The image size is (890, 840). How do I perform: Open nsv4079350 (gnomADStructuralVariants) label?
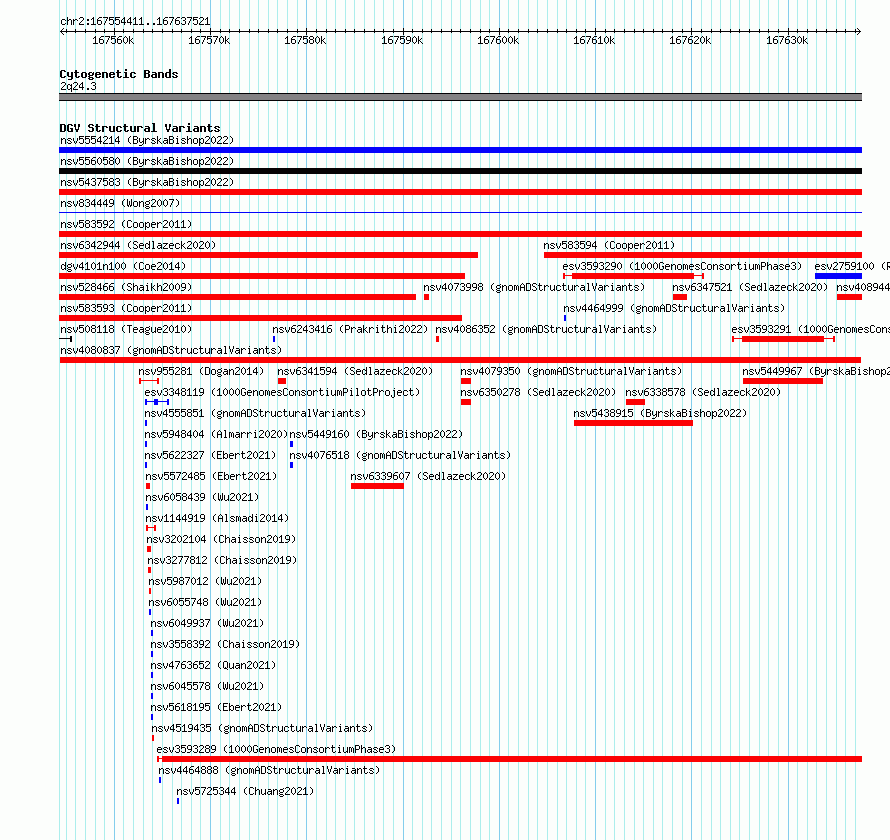pyautogui.click(x=571, y=371)
